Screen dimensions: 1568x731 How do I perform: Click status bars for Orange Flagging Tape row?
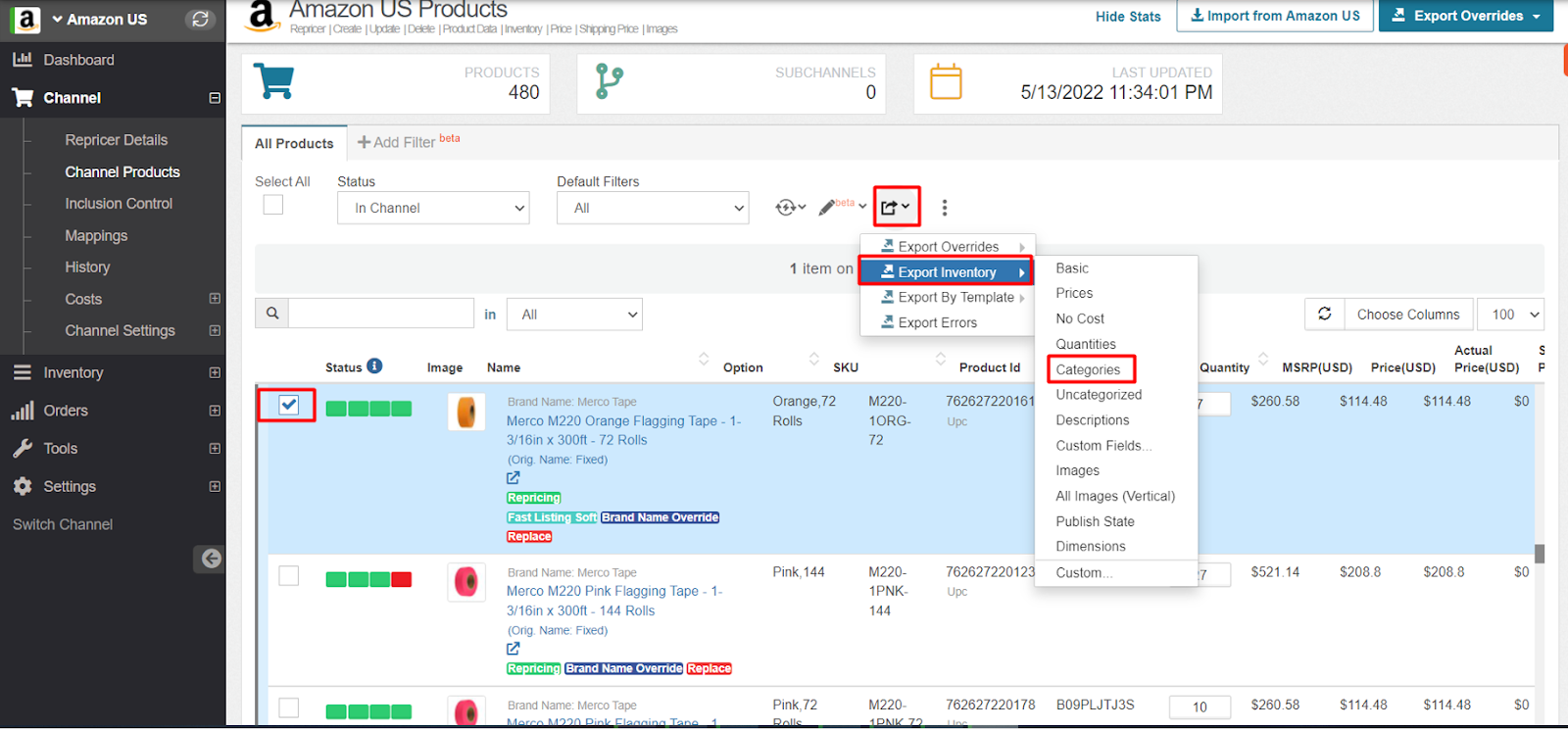pyautogui.click(x=368, y=409)
